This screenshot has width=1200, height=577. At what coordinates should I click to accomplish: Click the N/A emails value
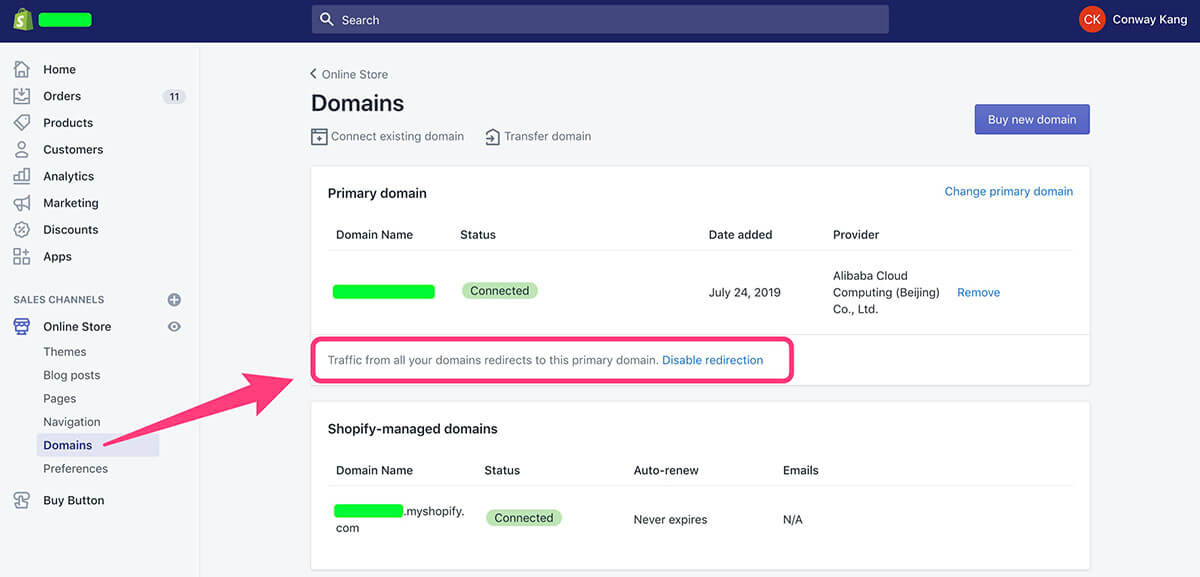[793, 519]
